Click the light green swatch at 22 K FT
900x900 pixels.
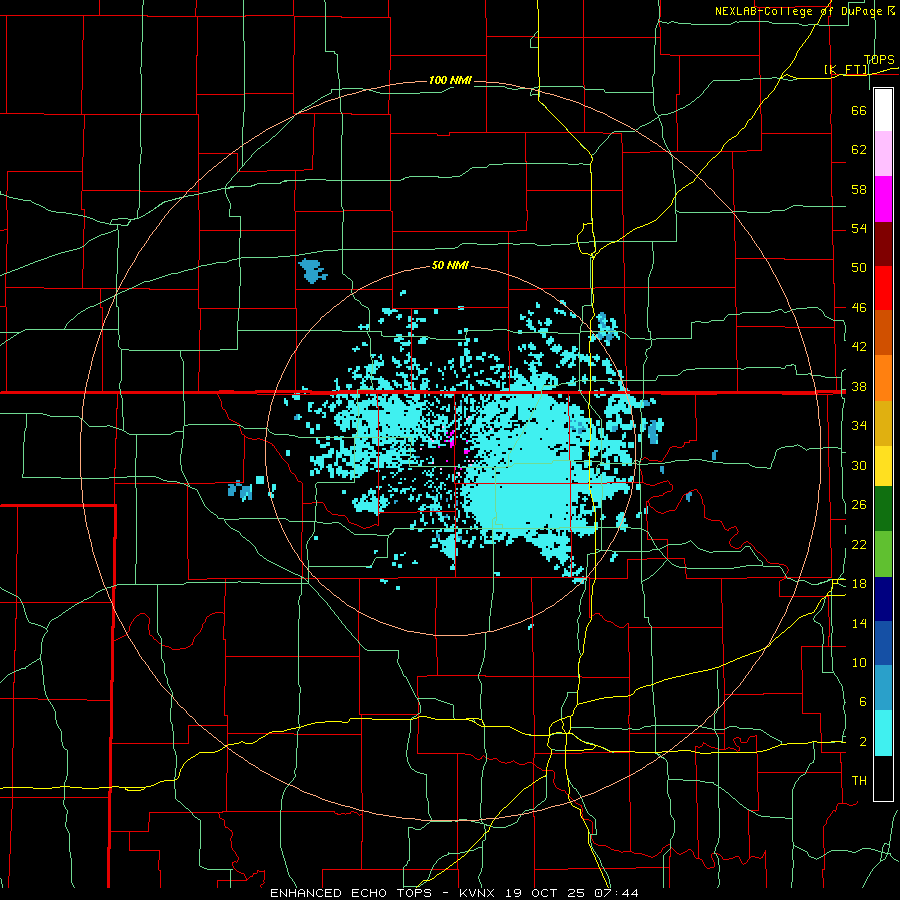[x=883, y=554]
